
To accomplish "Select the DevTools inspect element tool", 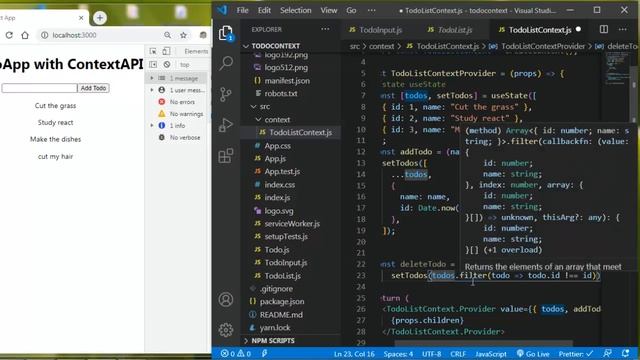I will (x=153, y=51).
